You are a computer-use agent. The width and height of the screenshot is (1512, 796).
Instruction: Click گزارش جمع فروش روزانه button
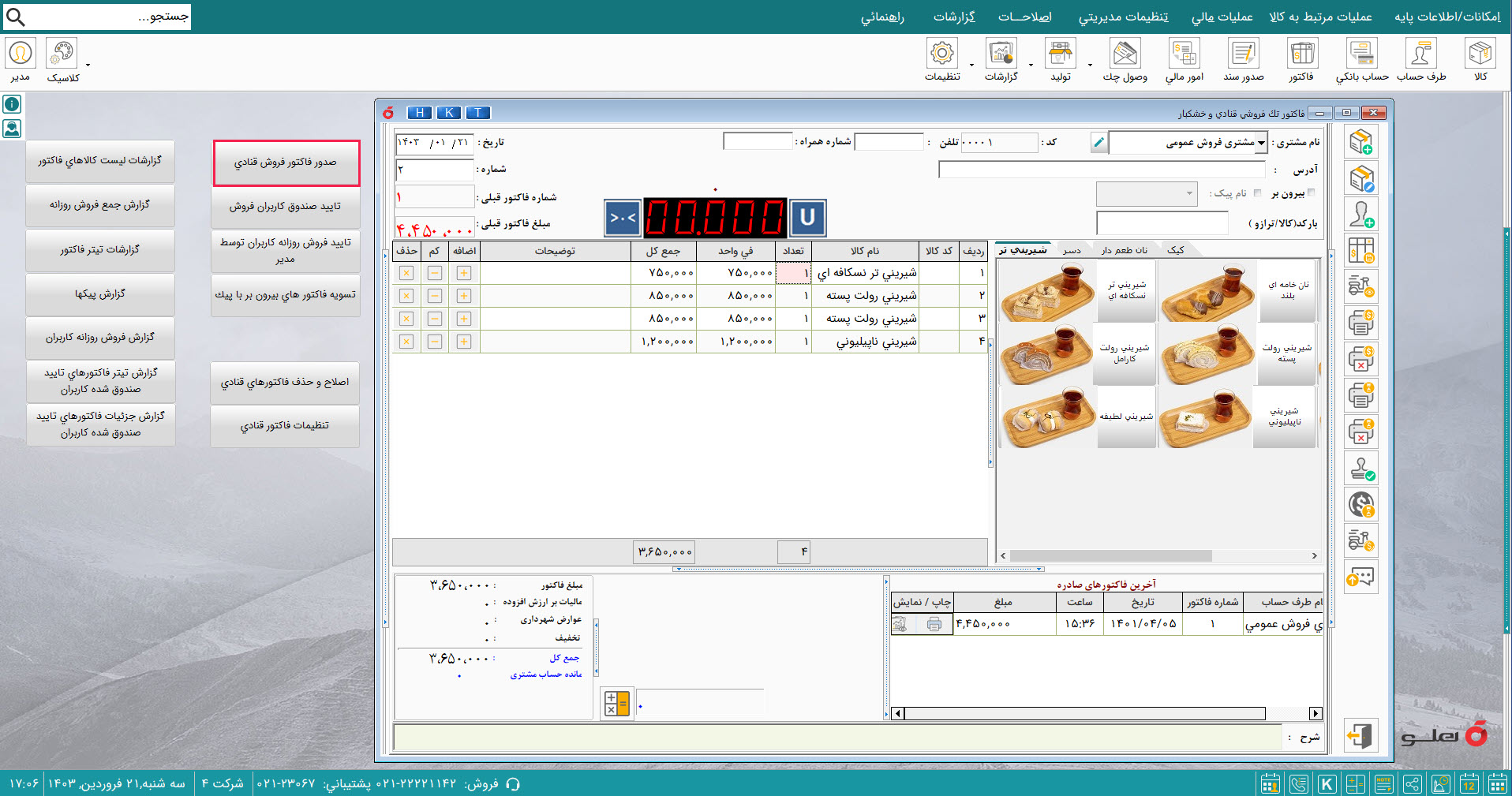(x=100, y=205)
